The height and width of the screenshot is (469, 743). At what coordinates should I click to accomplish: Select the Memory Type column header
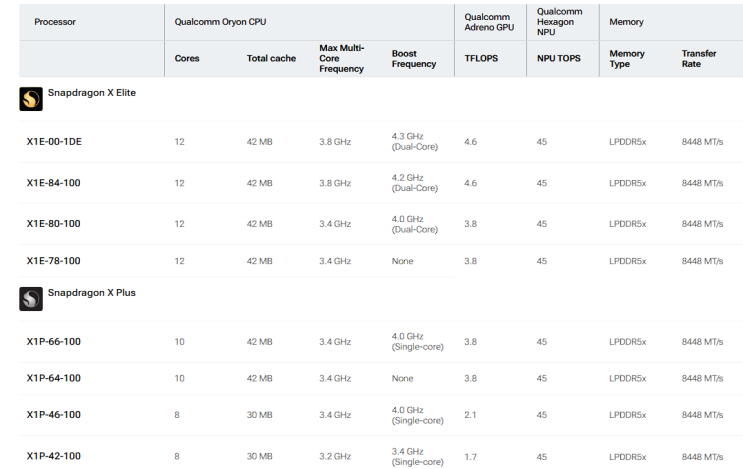626,58
